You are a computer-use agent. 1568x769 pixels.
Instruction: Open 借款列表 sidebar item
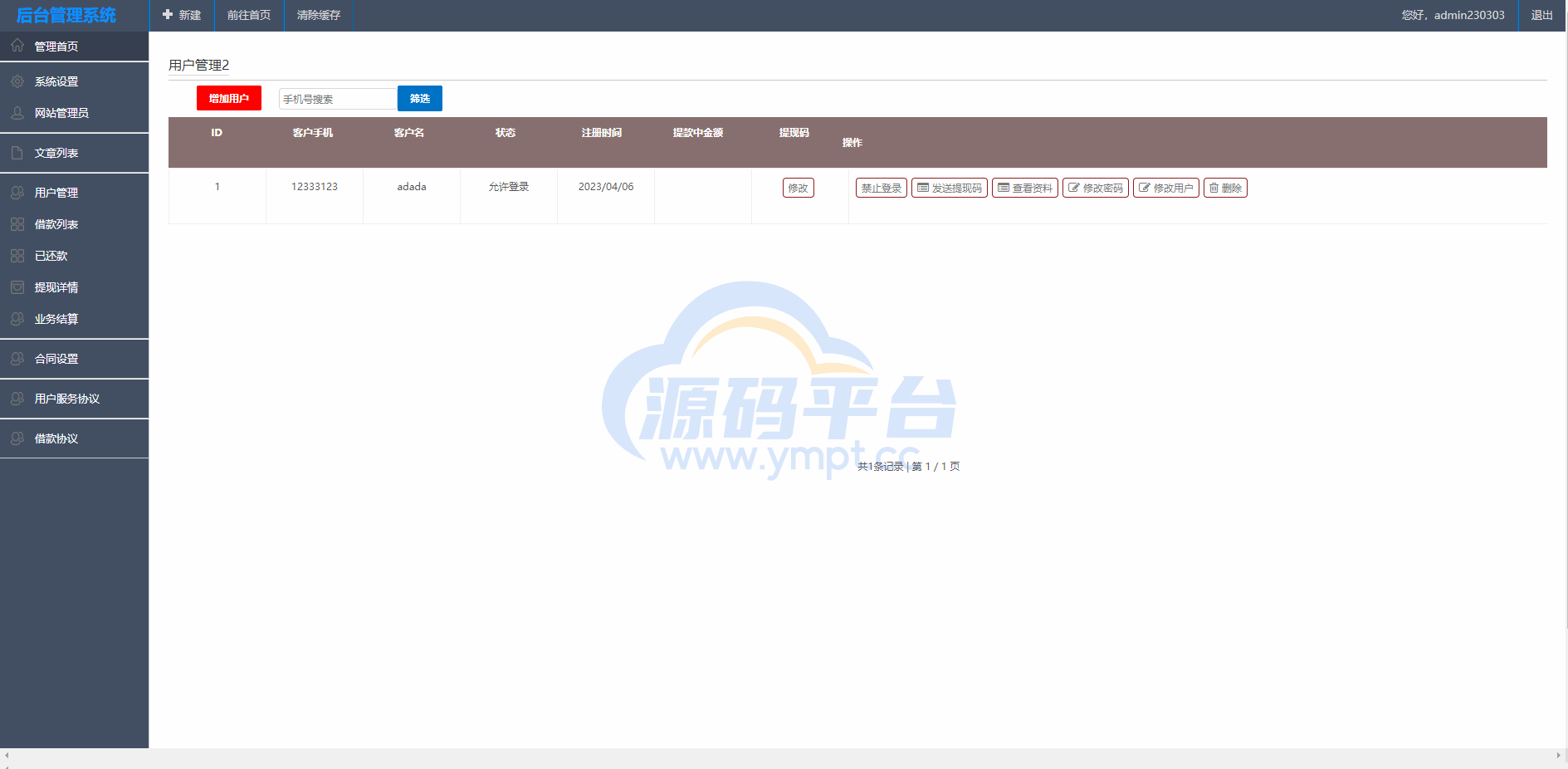[75, 224]
